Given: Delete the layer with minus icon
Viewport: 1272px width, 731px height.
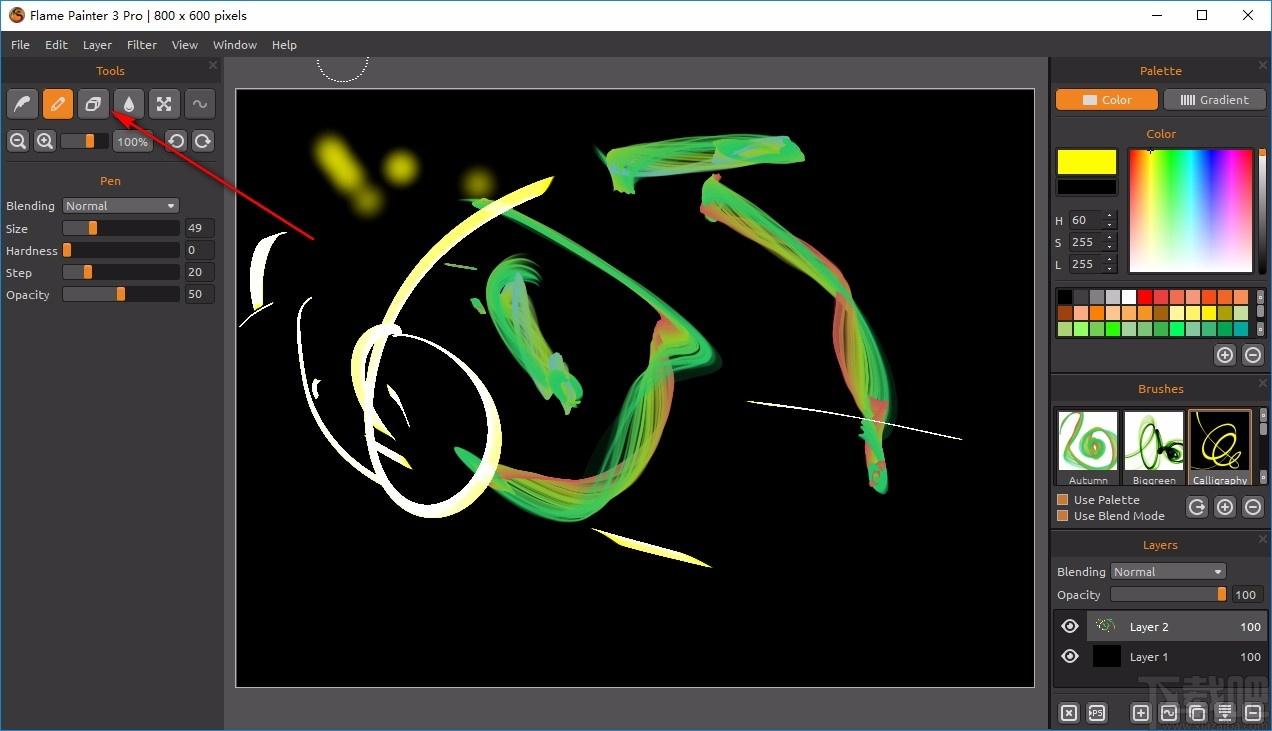Looking at the screenshot, I should [x=1253, y=713].
